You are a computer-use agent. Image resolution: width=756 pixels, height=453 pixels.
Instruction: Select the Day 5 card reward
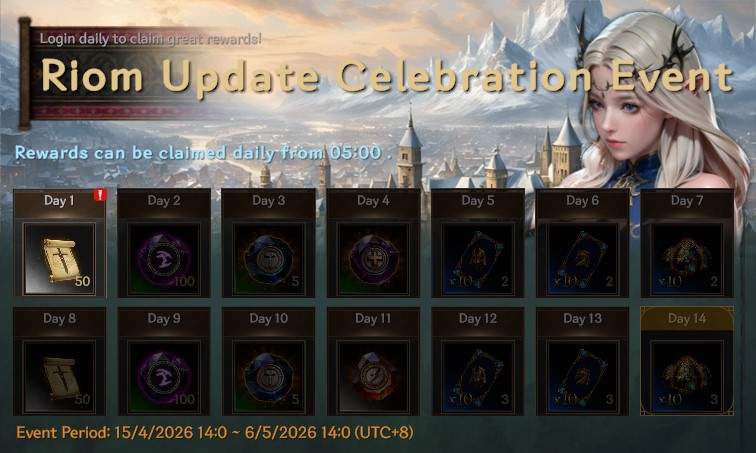478,259
